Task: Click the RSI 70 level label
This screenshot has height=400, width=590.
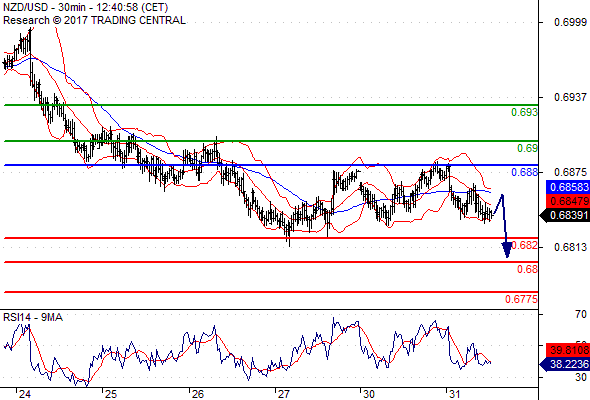Action: [x=581, y=314]
